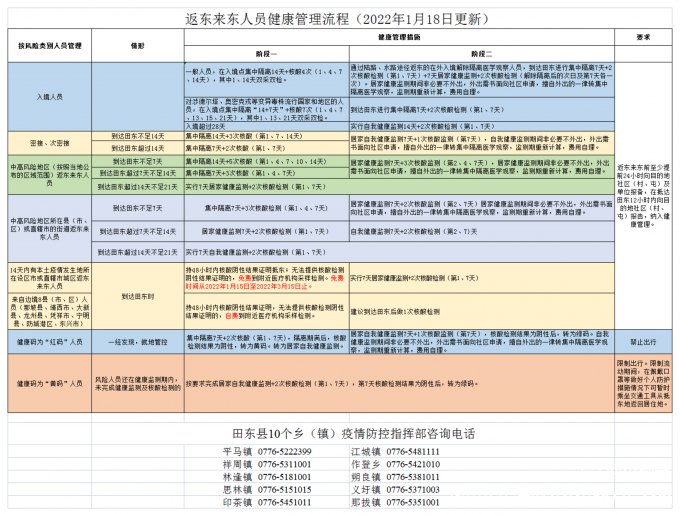Select the 健康管理措施 header cell

click(x=398, y=37)
